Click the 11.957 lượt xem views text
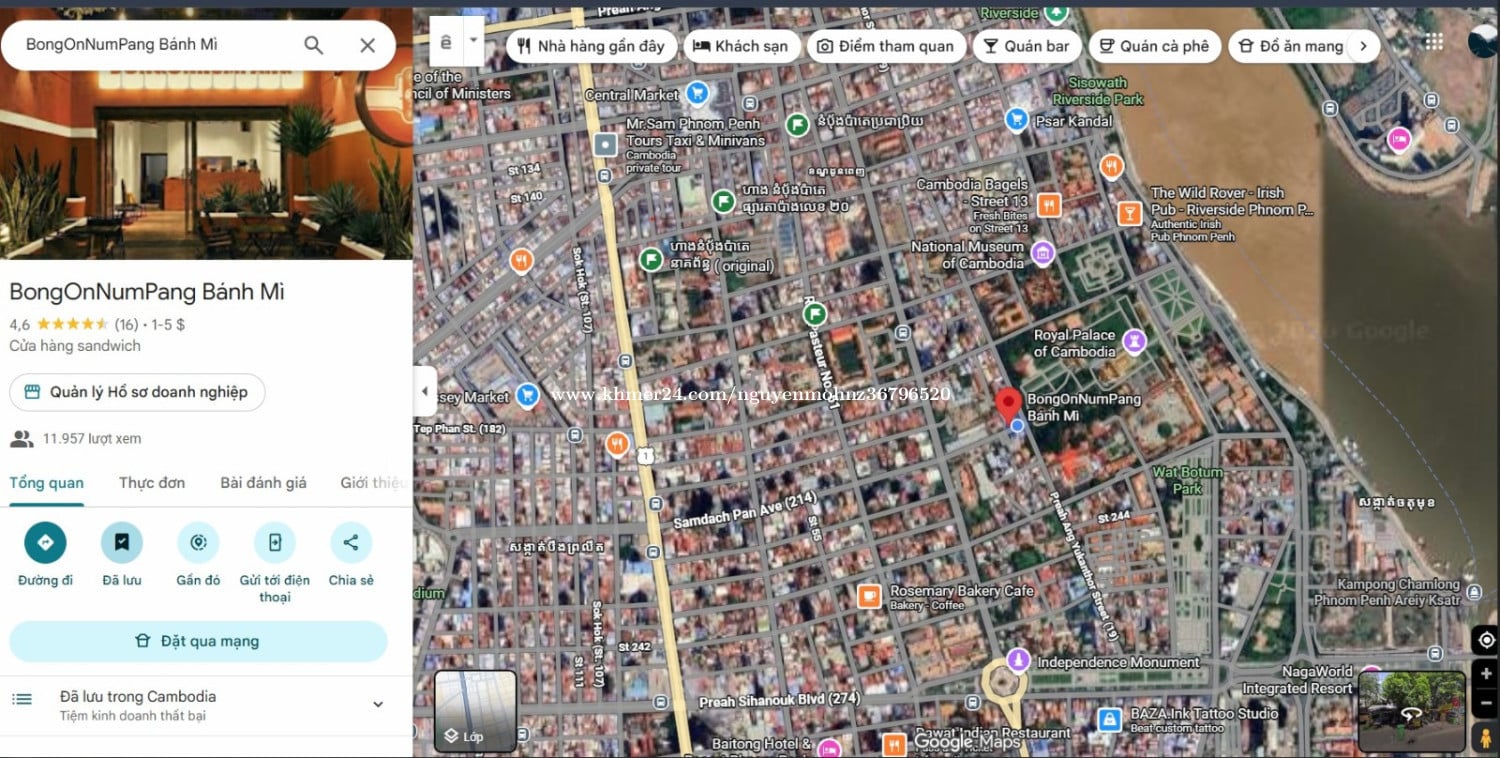Viewport: 1500px width, 758px height. 92,438
